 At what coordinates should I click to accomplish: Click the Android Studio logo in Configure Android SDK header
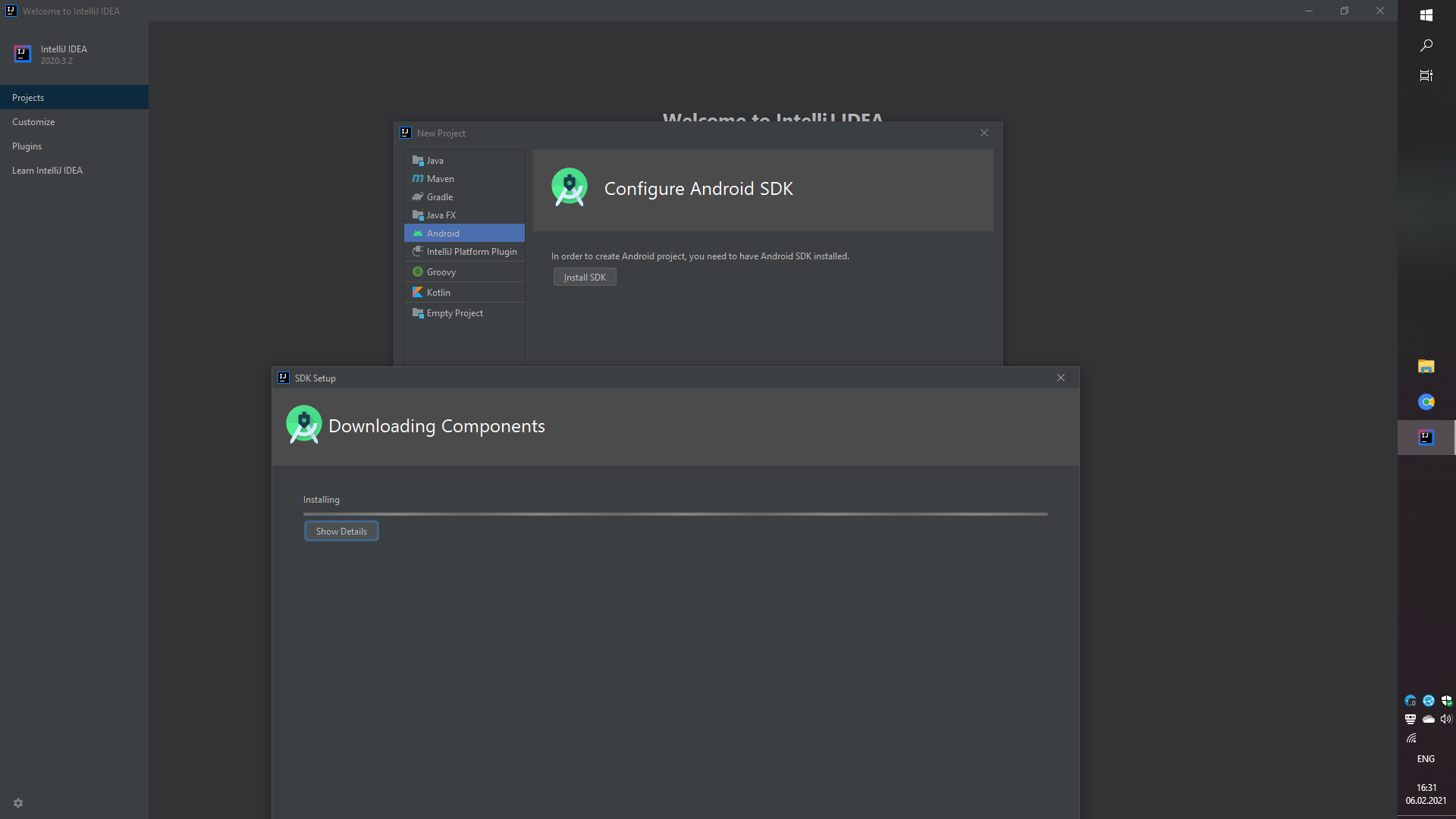point(570,187)
